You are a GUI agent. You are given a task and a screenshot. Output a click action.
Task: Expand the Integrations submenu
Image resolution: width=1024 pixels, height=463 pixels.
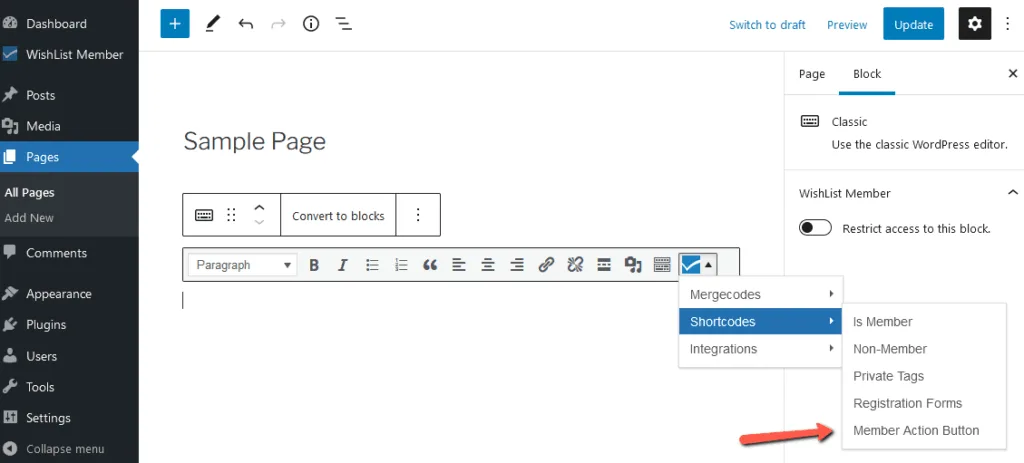pos(761,349)
